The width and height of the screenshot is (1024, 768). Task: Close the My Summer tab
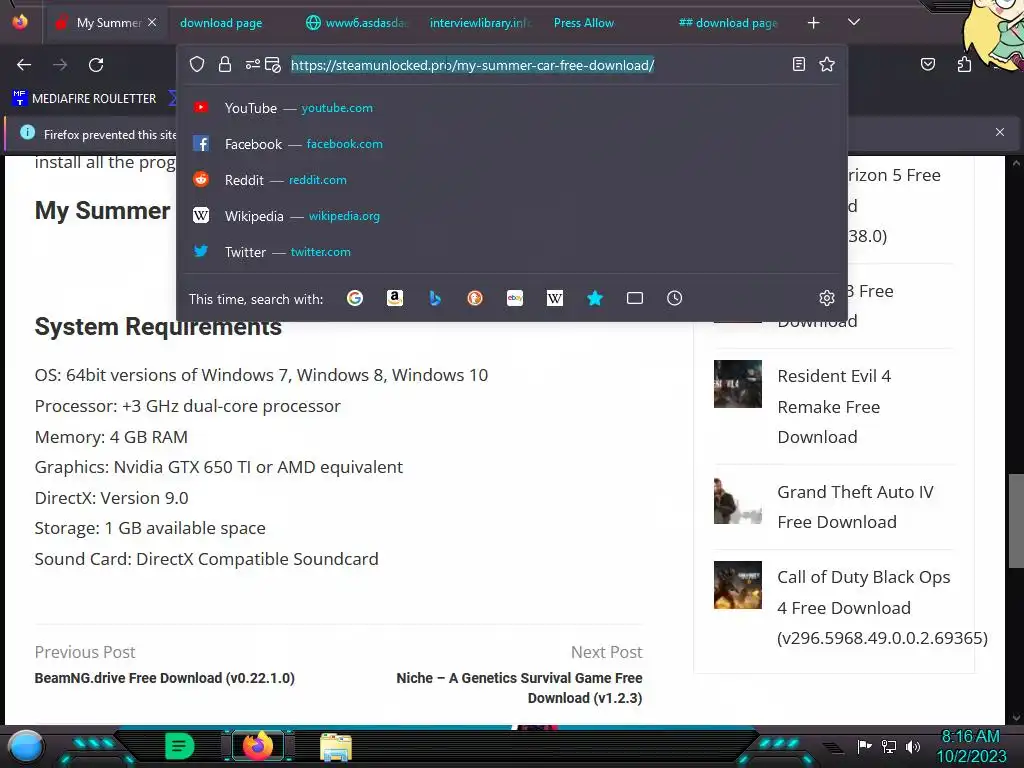click(152, 22)
